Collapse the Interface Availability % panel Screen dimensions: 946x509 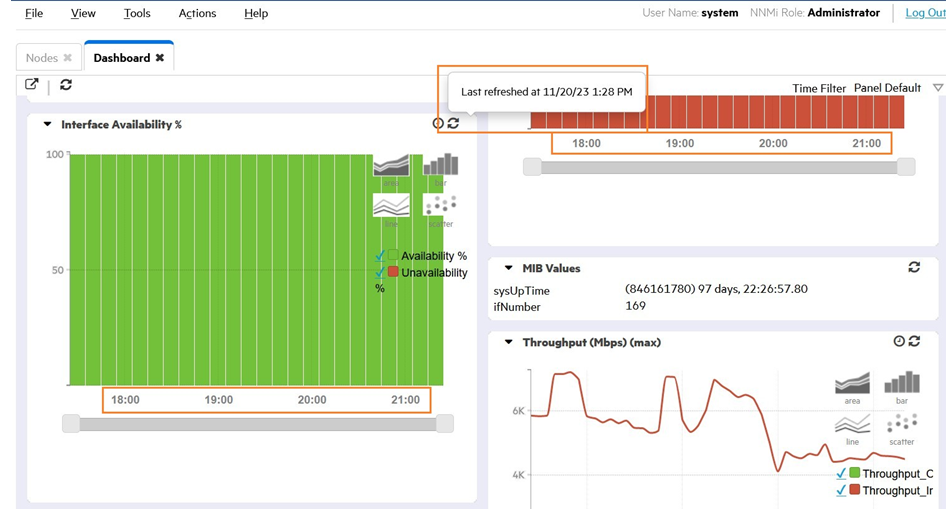click(x=47, y=124)
